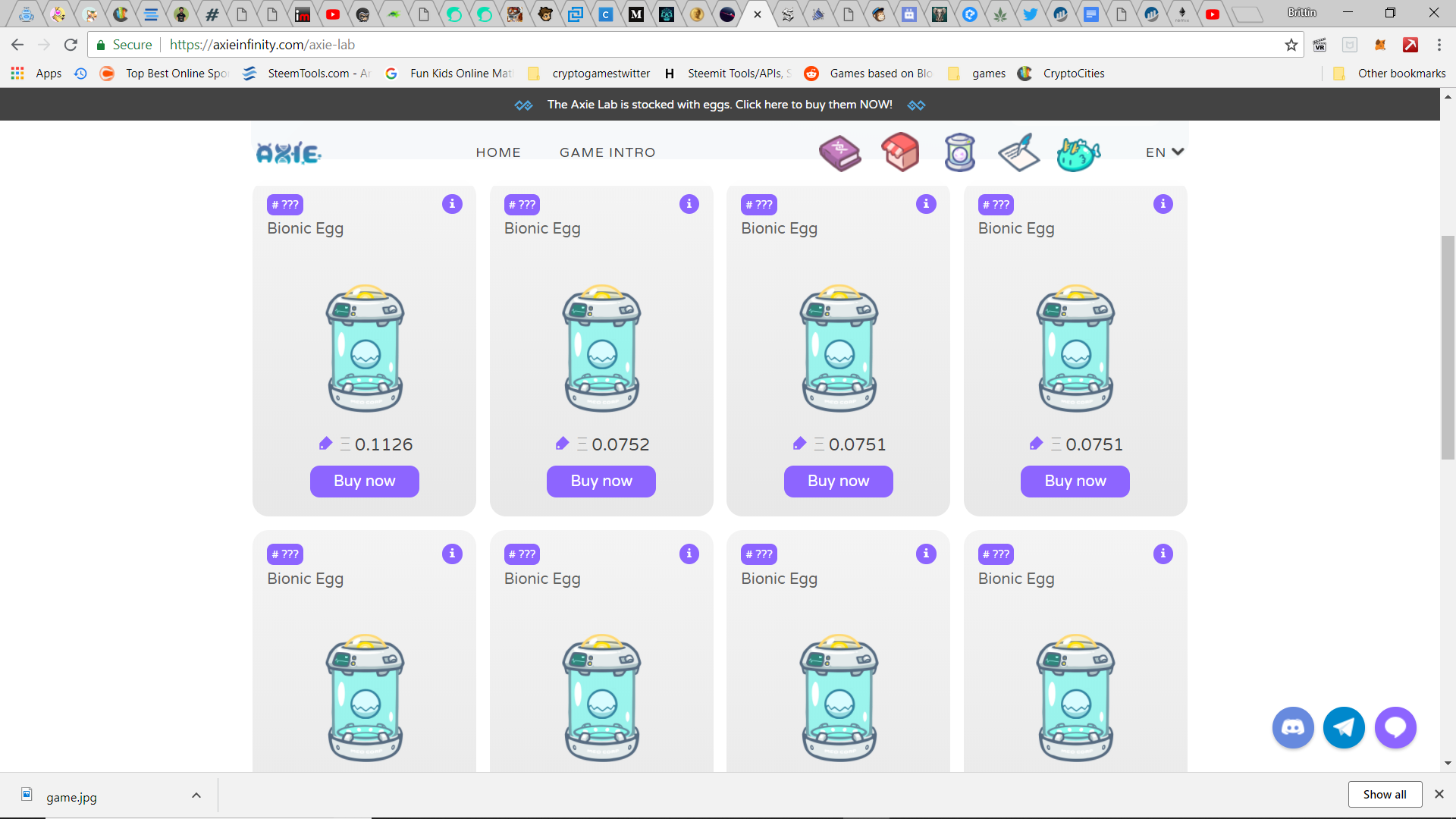Expand the EN language dropdown
Screen dimensions: 1456x819
tap(1164, 152)
